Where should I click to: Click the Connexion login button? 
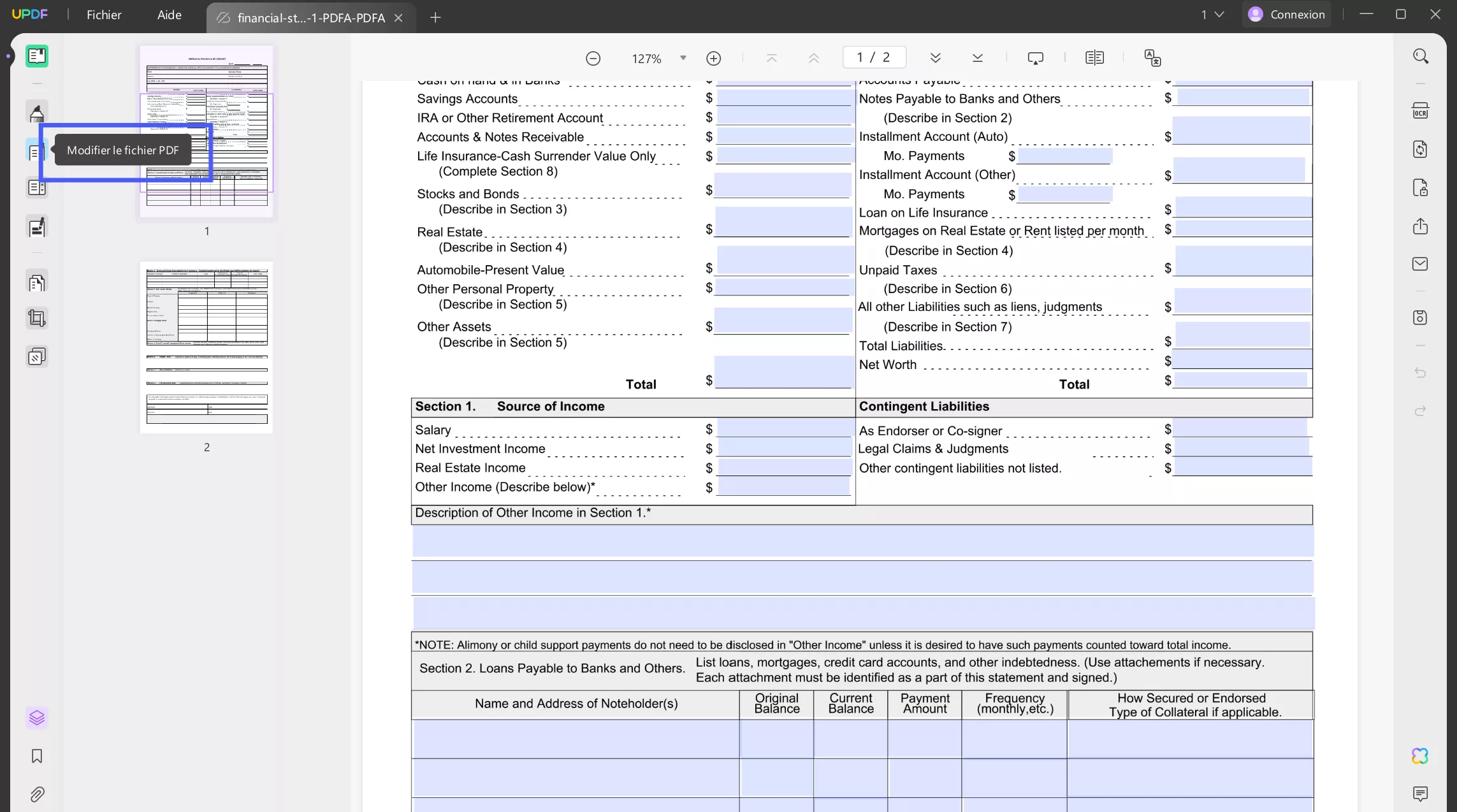point(1286,15)
